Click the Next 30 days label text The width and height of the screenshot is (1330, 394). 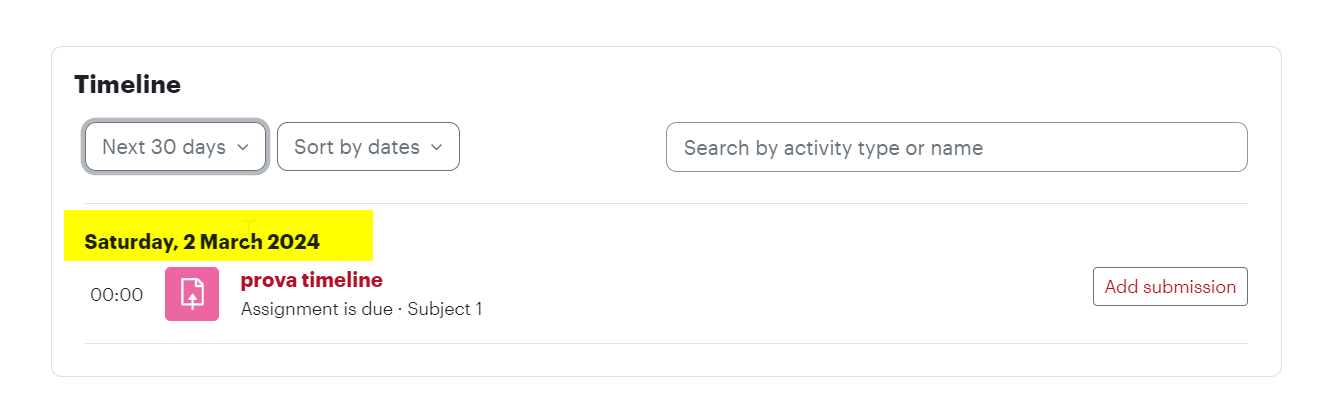tap(164, 147)
